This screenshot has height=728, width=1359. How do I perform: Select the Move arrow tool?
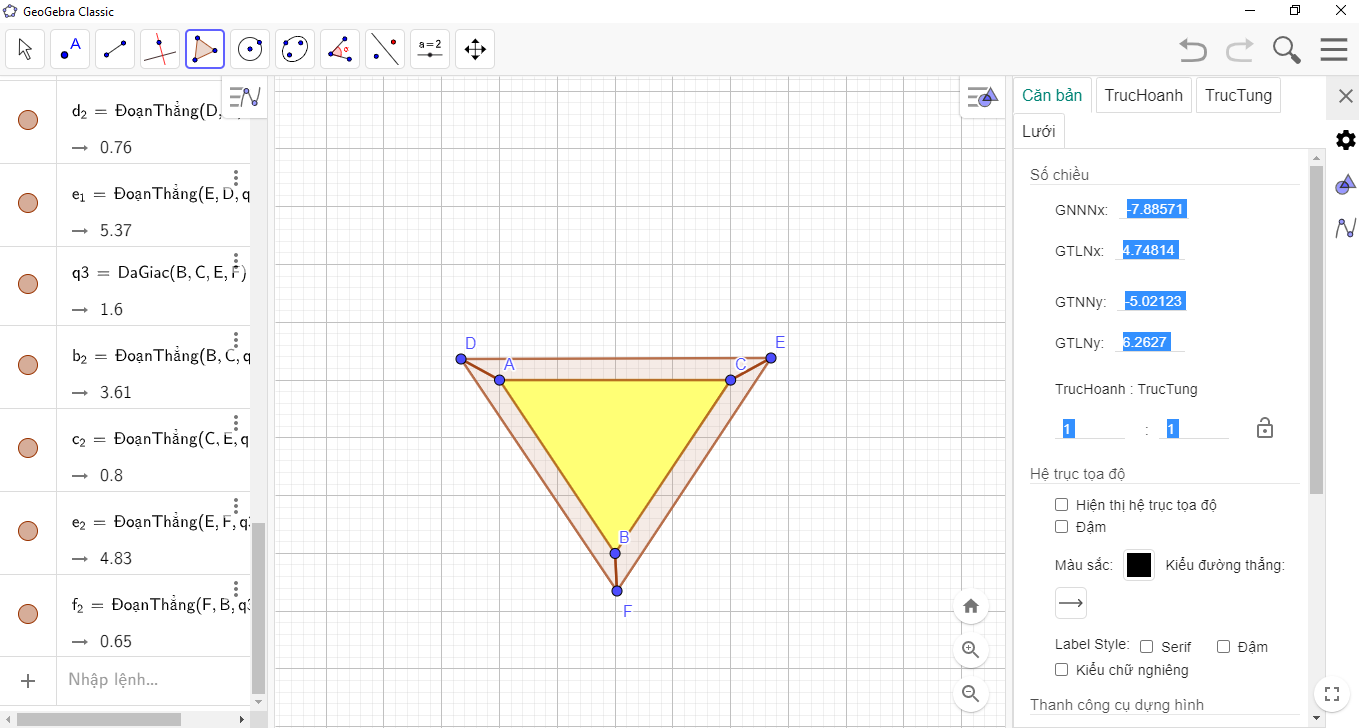25,49
